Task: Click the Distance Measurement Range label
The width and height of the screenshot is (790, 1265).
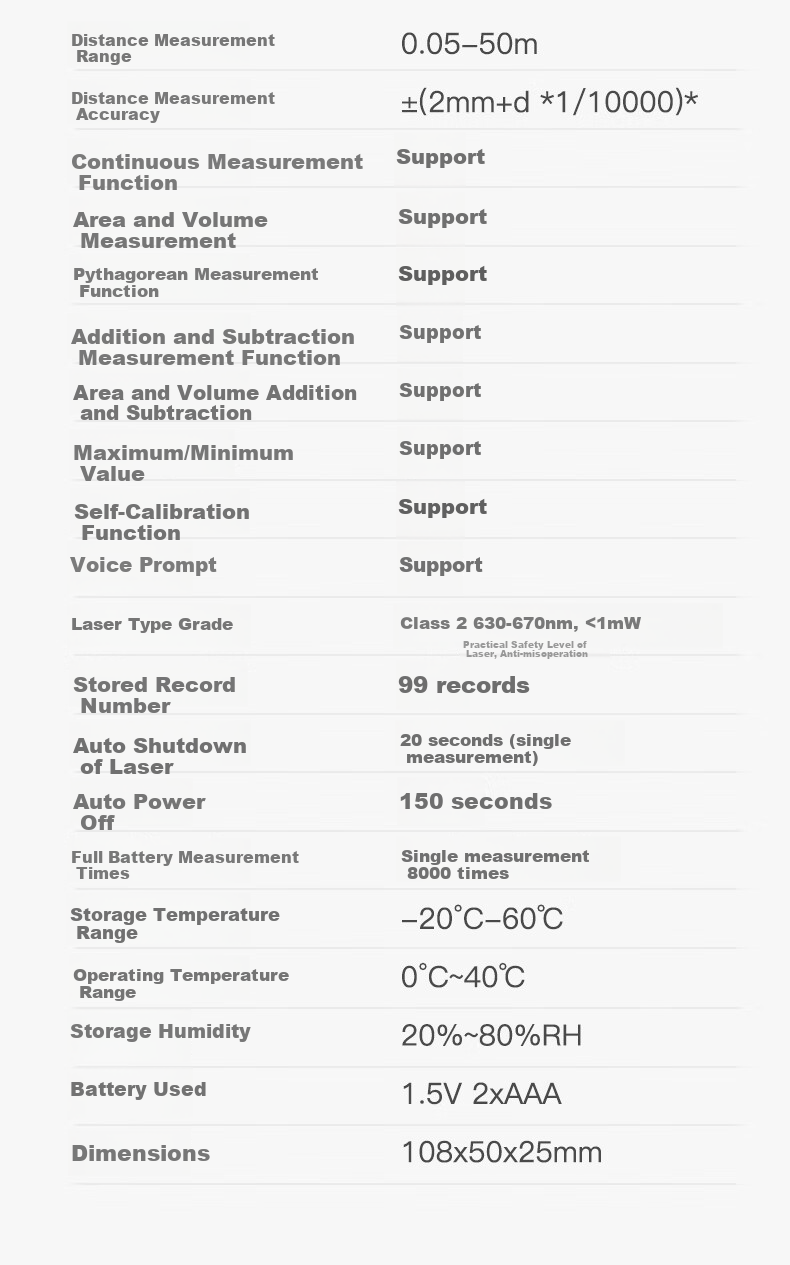Action: coord(173,48)
